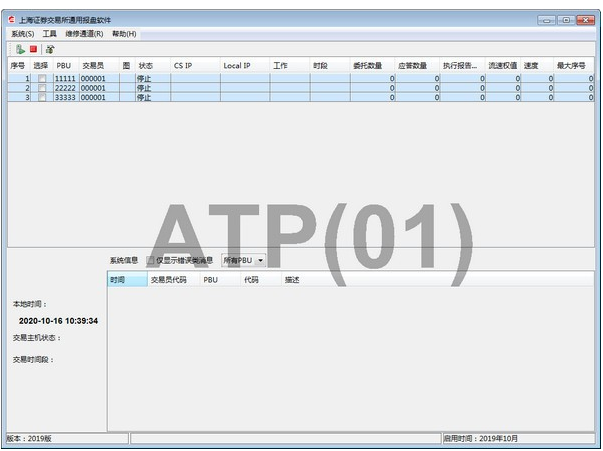Click the window title 上海证券交易所通用报盘软件
This screenshot has height=451, width=603.
pos(65,20)
